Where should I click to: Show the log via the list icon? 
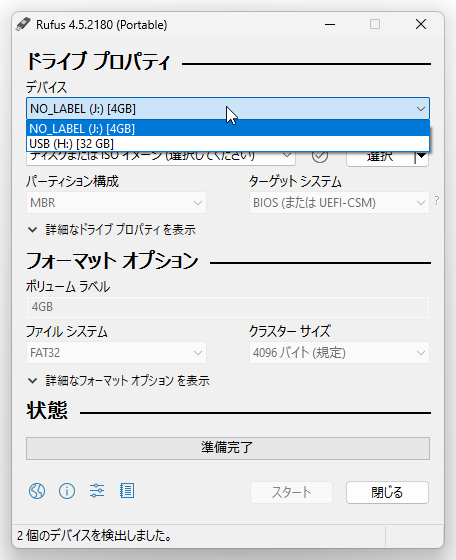click(127, 491)
